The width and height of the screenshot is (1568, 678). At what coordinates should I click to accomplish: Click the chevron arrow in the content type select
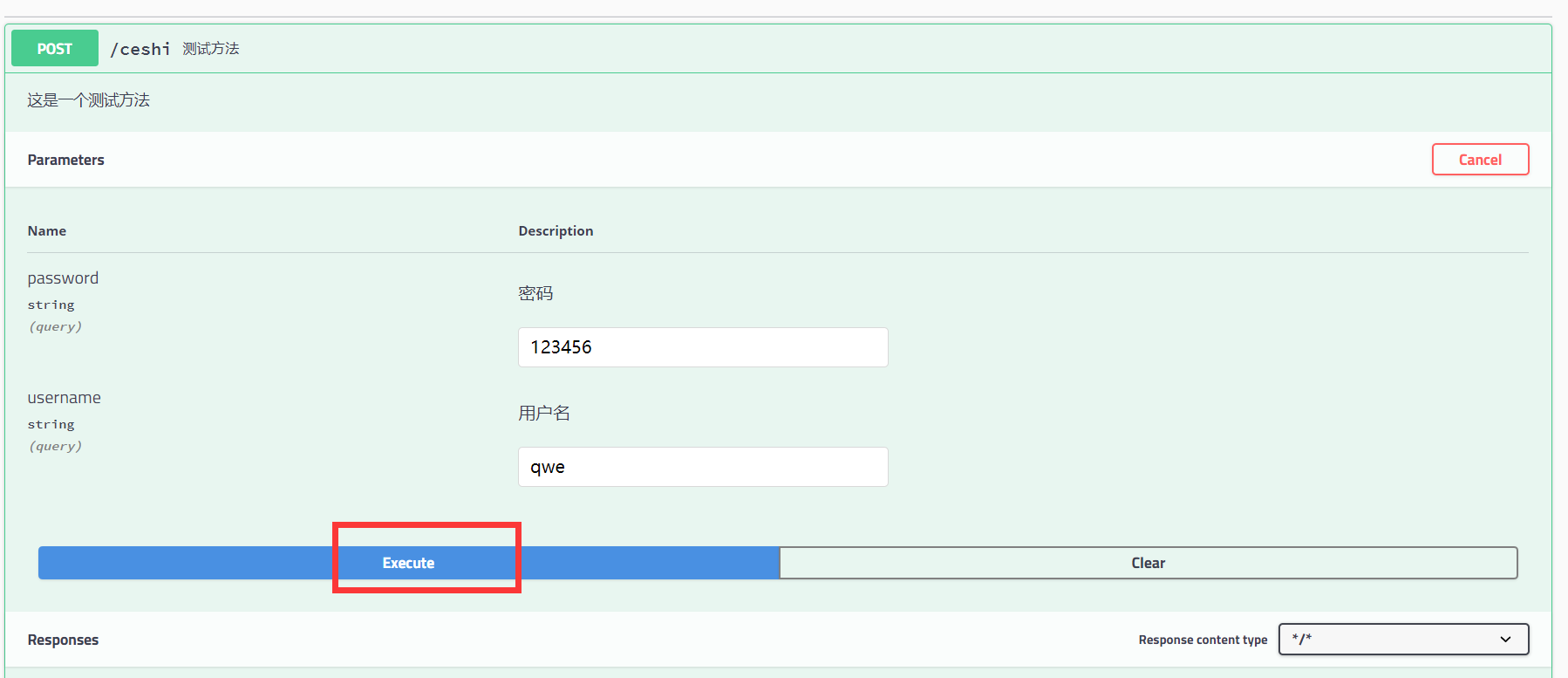(x=1505, y=640)
